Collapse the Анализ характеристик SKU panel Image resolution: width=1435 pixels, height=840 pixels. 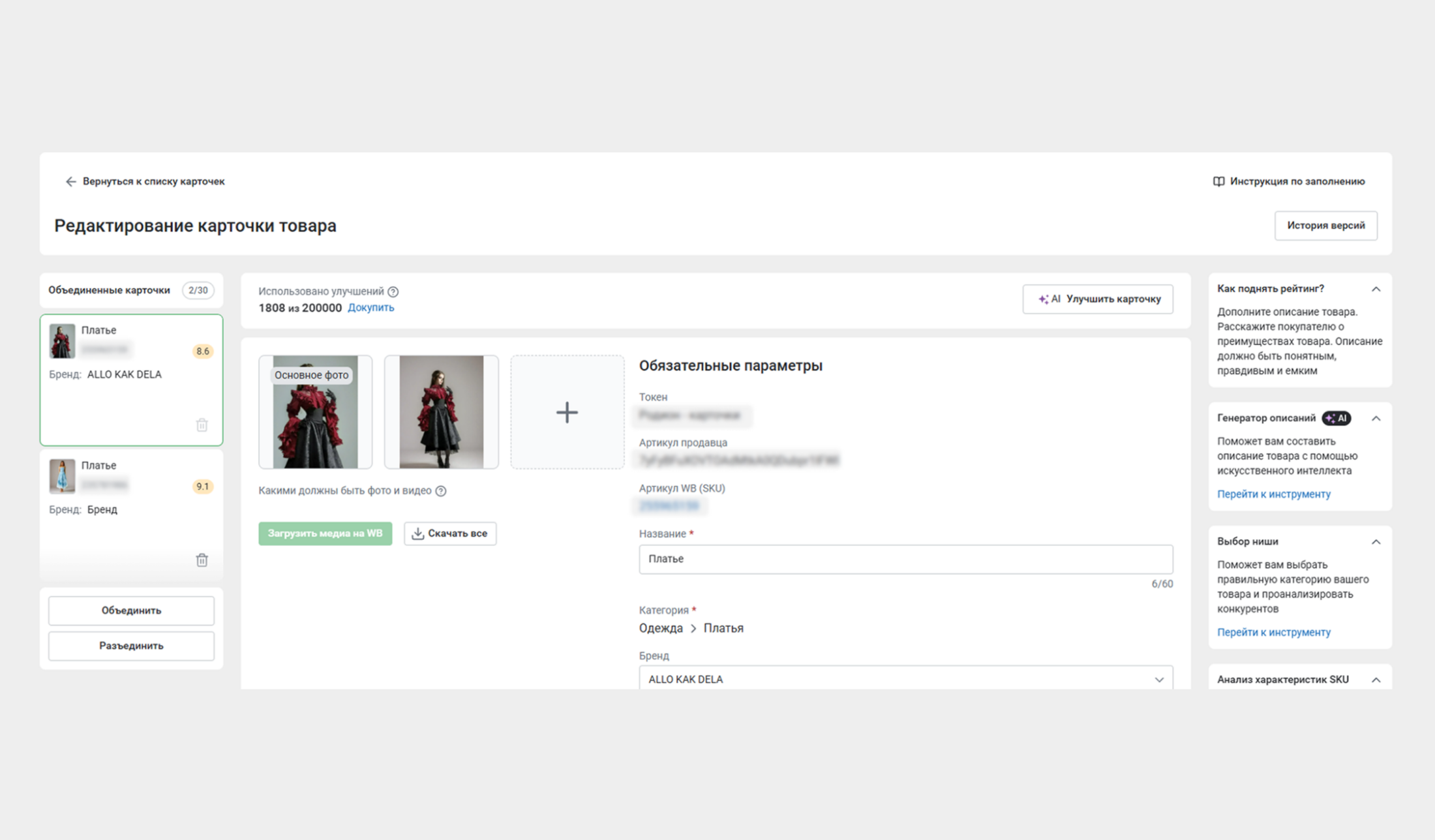1376,680
